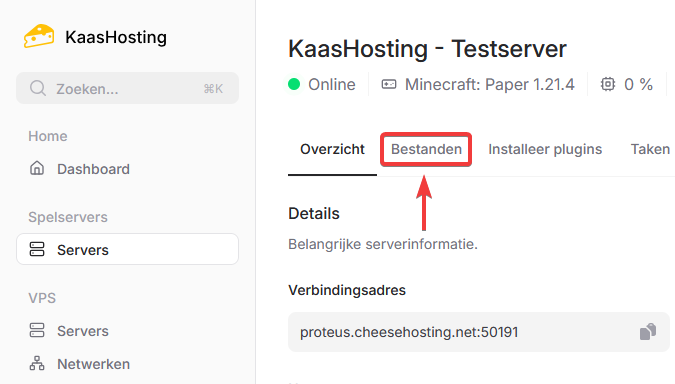Open the Bestanden tab
The image size is (675, 384).
point(426,149)
